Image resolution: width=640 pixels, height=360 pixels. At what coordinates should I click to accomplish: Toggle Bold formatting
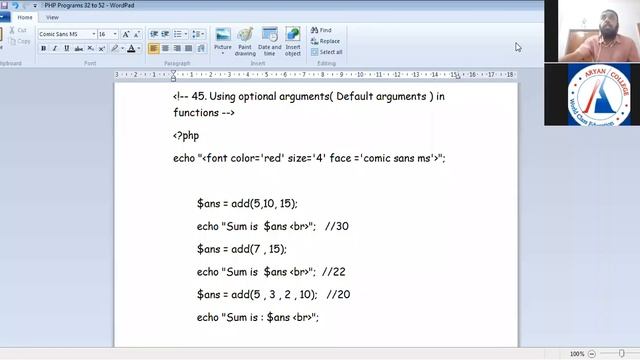pos(44,49)
